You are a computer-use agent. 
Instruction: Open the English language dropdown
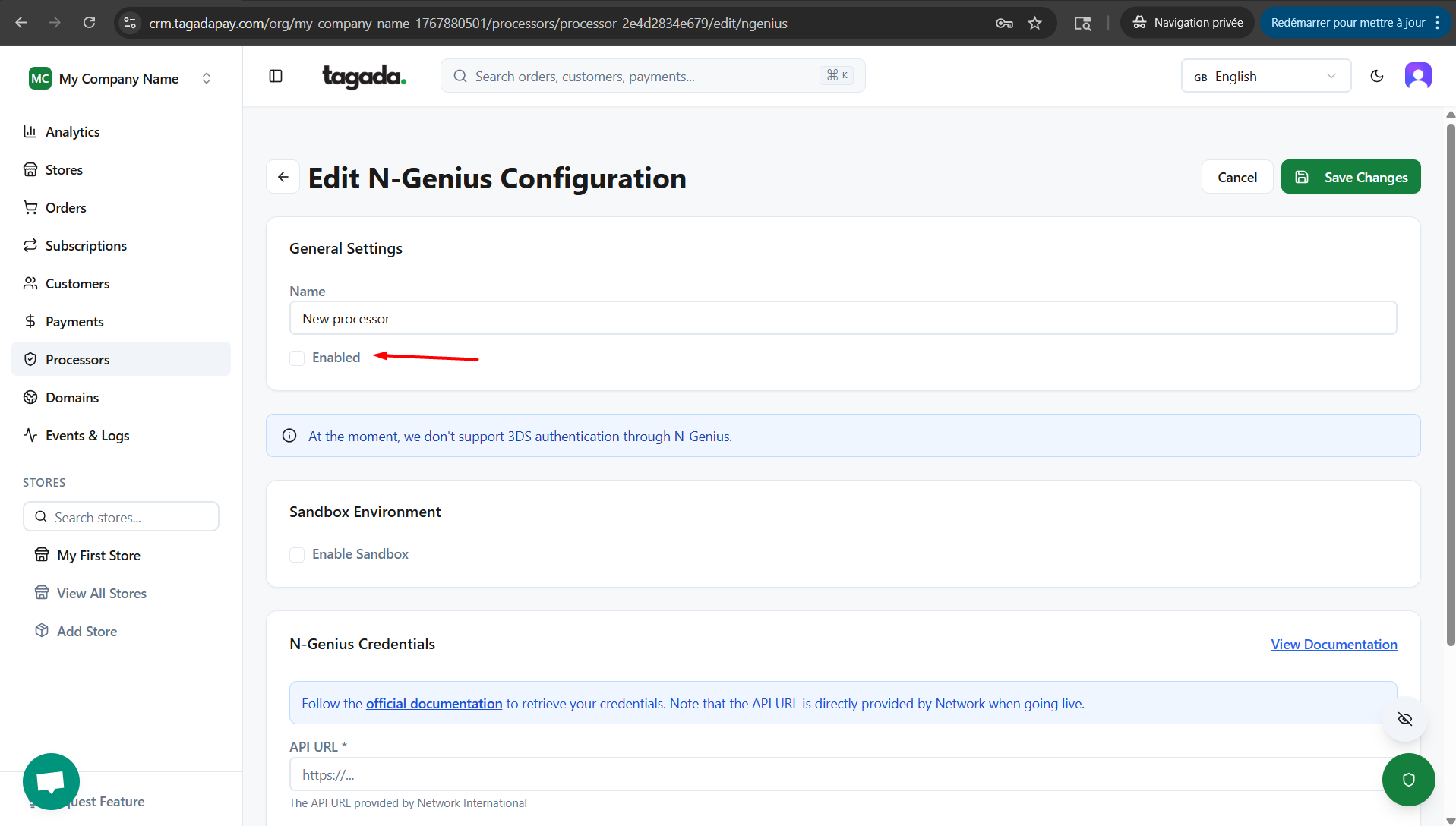tap(1265, 76)
